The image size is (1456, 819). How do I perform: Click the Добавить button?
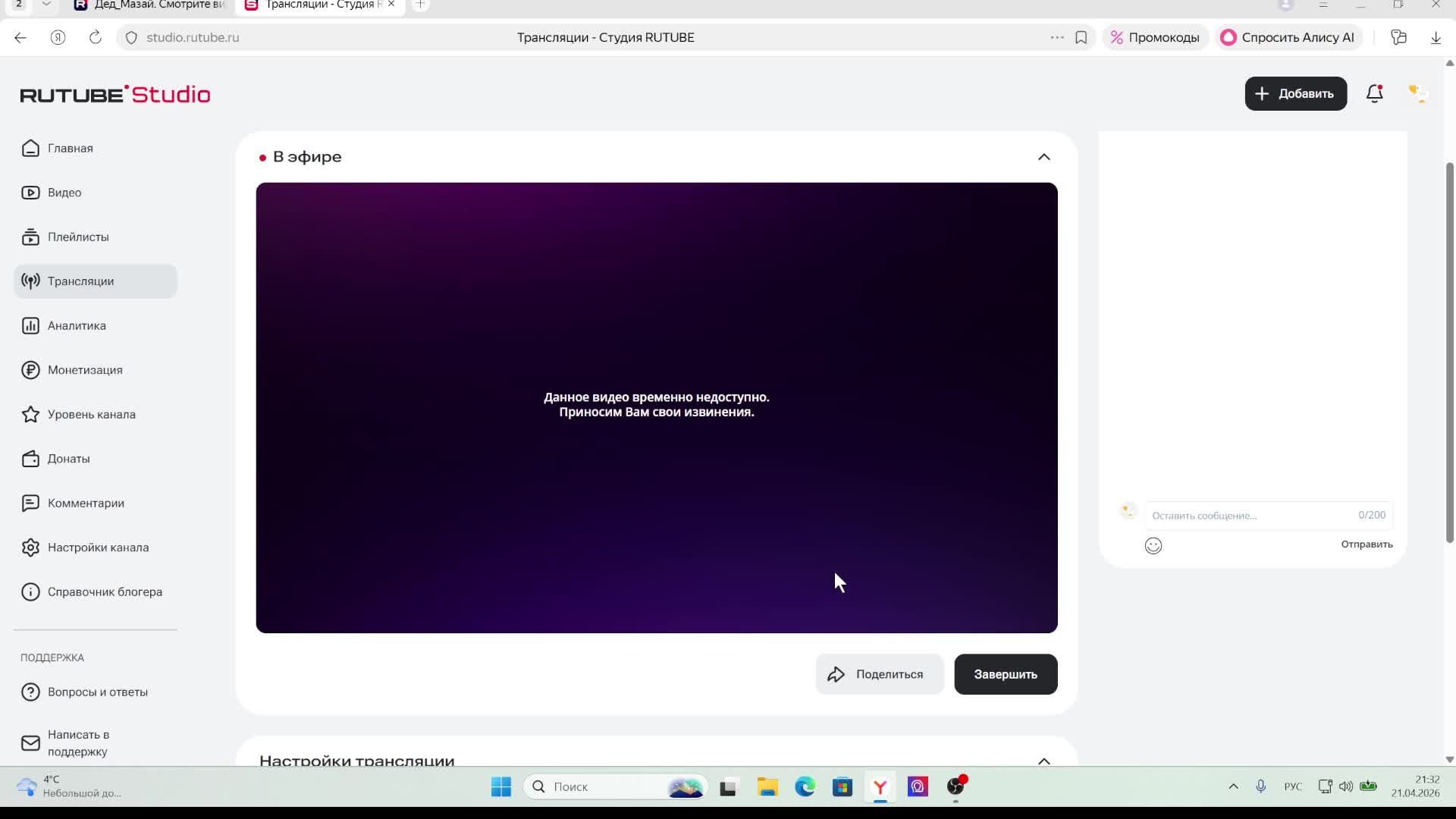[x=1295, y=94]
